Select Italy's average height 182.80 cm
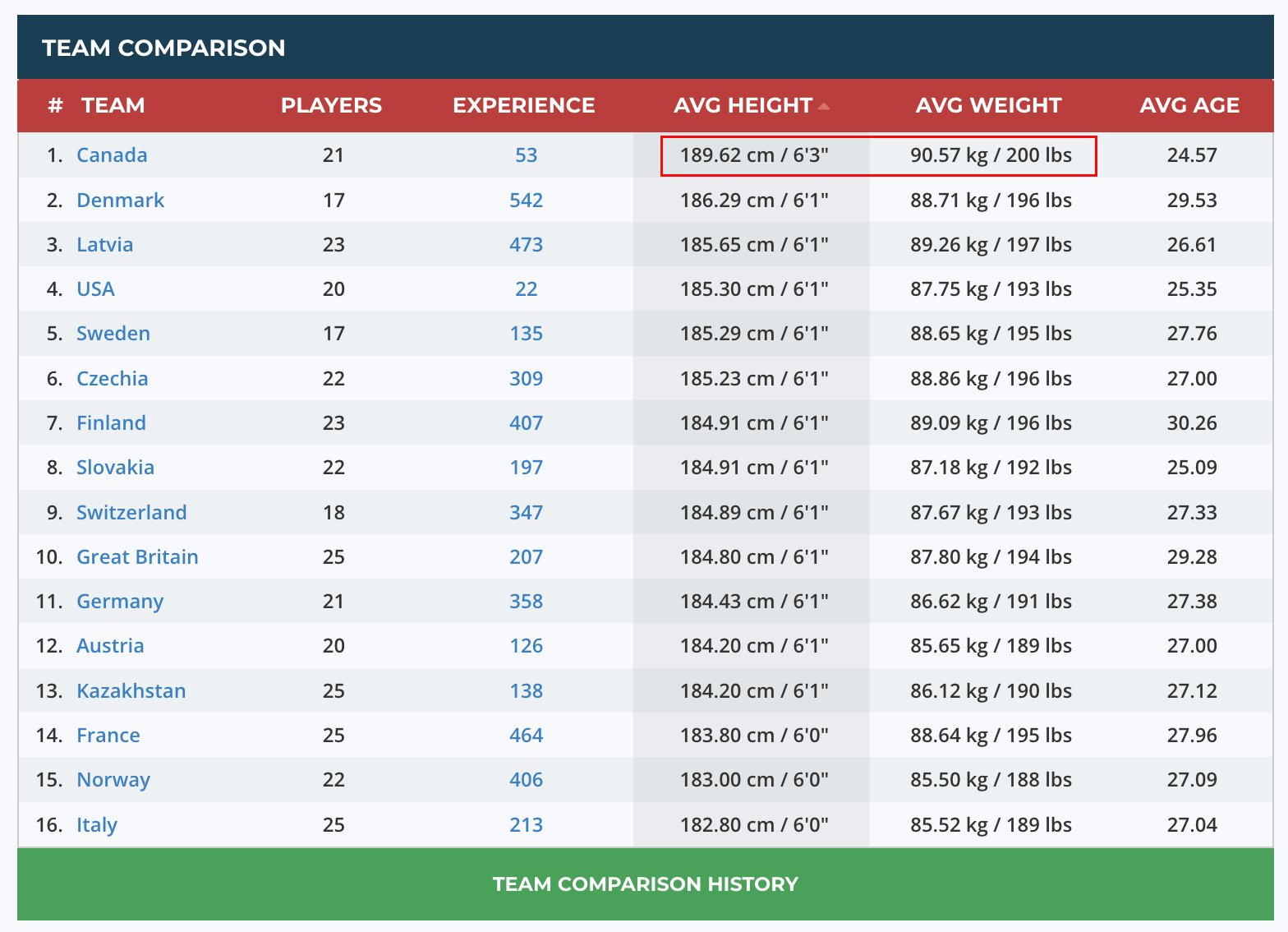 [x=754, y=825]
